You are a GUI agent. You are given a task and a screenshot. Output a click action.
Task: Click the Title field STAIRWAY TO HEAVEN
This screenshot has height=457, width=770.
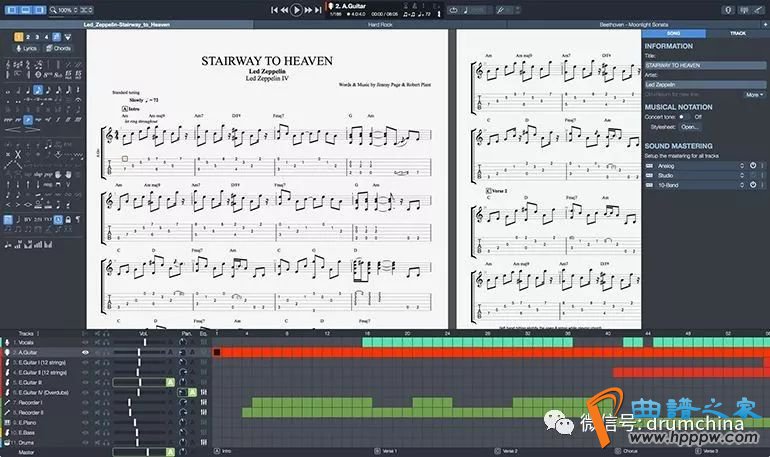pos(702,65)
